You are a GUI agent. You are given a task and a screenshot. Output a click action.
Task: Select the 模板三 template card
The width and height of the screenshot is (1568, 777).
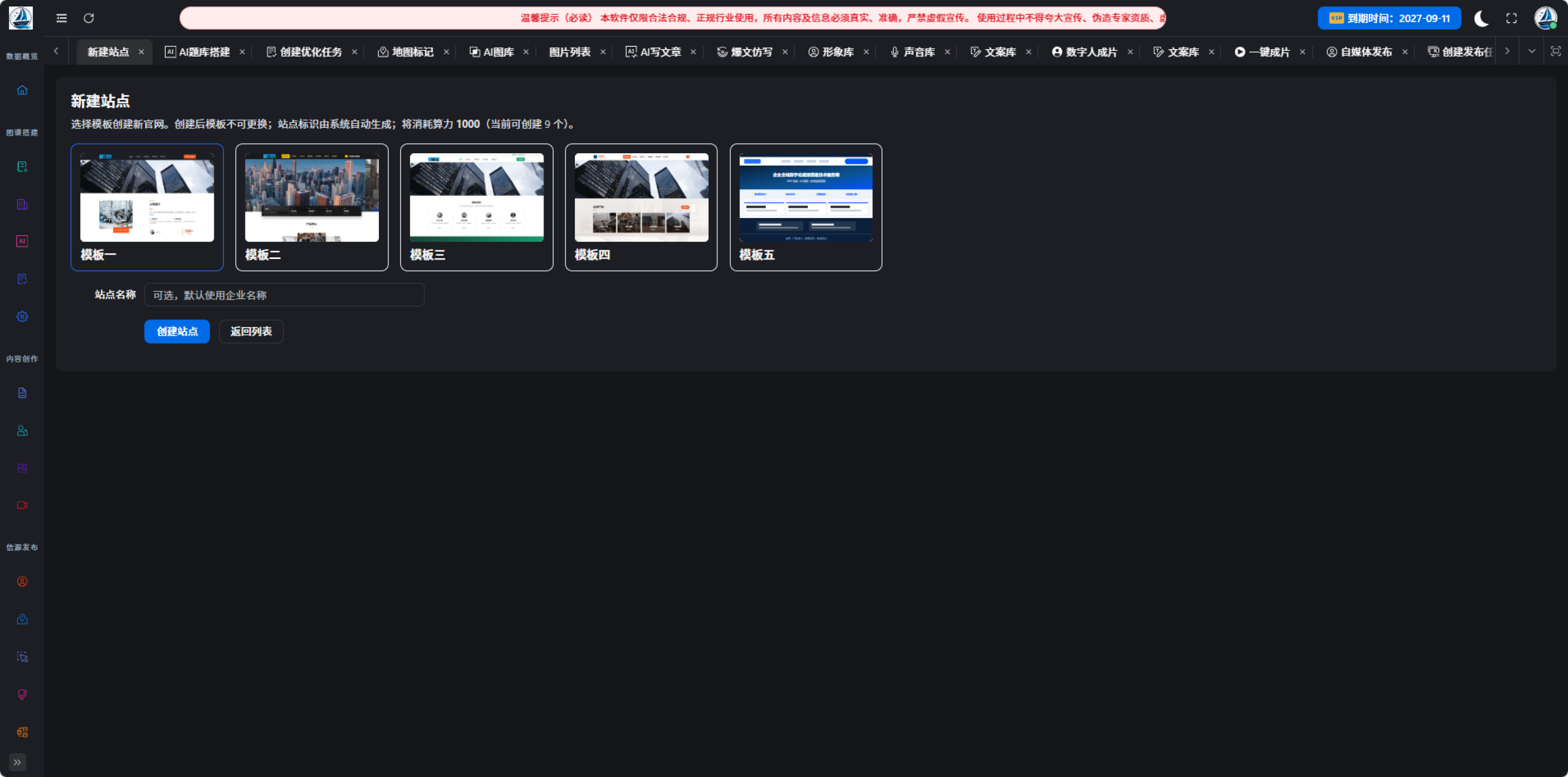click(x=477, y=208)
